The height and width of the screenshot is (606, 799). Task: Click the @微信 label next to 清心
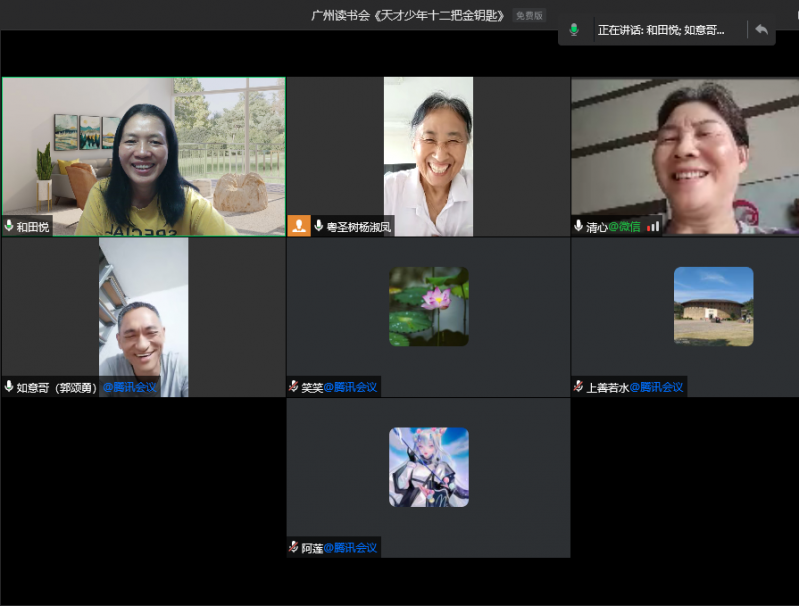625,227
